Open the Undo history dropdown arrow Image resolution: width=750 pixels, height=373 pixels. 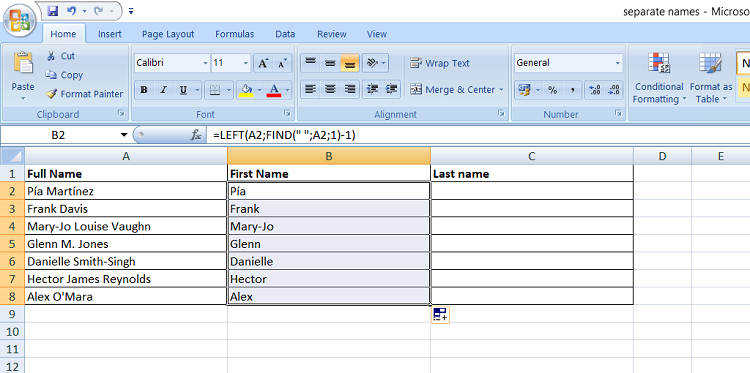[85, 11]
